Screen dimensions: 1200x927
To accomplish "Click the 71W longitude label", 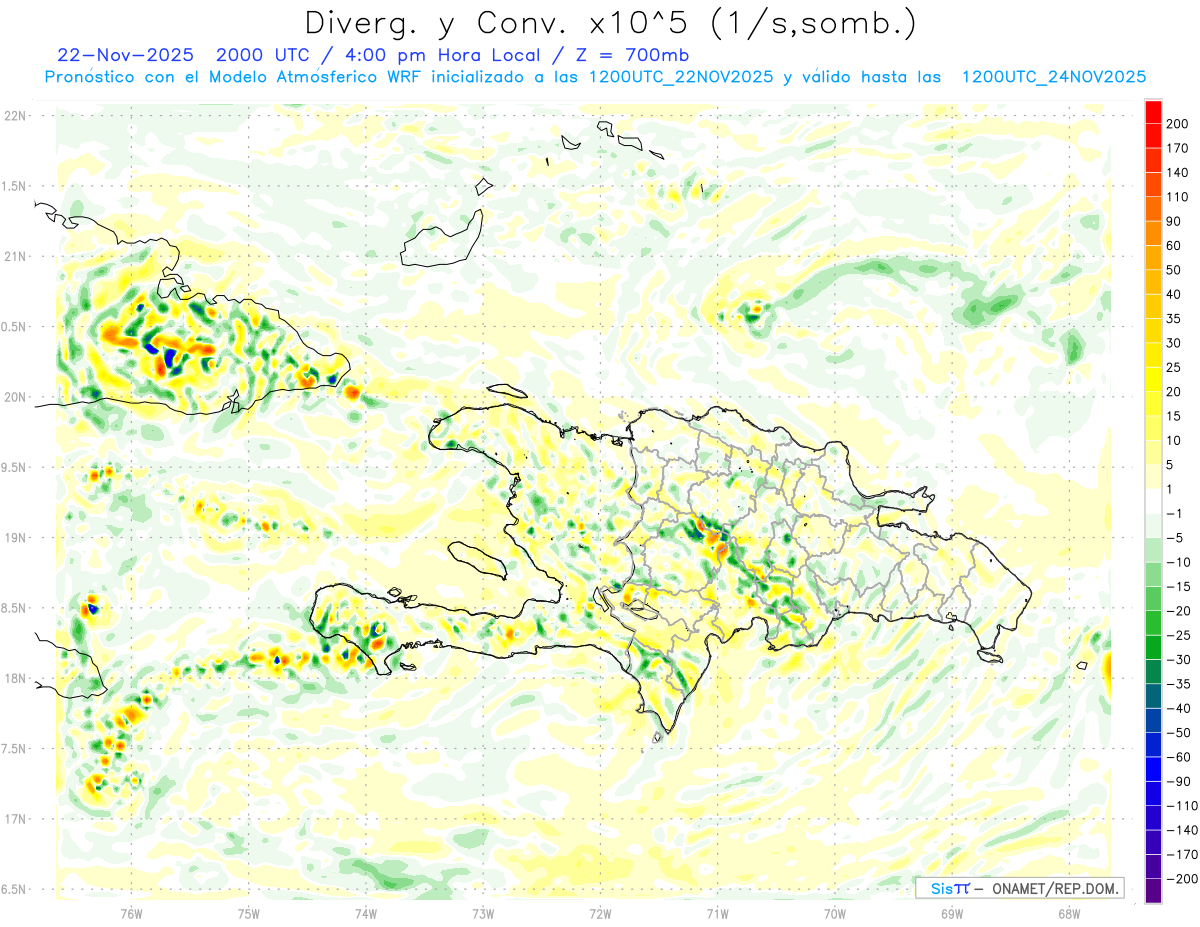I will coord(717,913).
